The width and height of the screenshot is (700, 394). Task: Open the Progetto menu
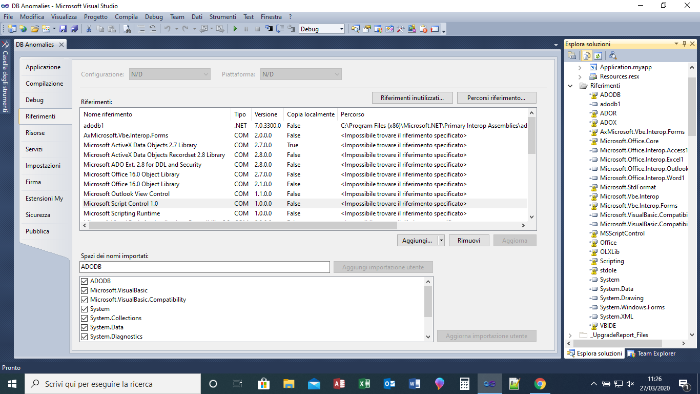[x=96, y=17]
